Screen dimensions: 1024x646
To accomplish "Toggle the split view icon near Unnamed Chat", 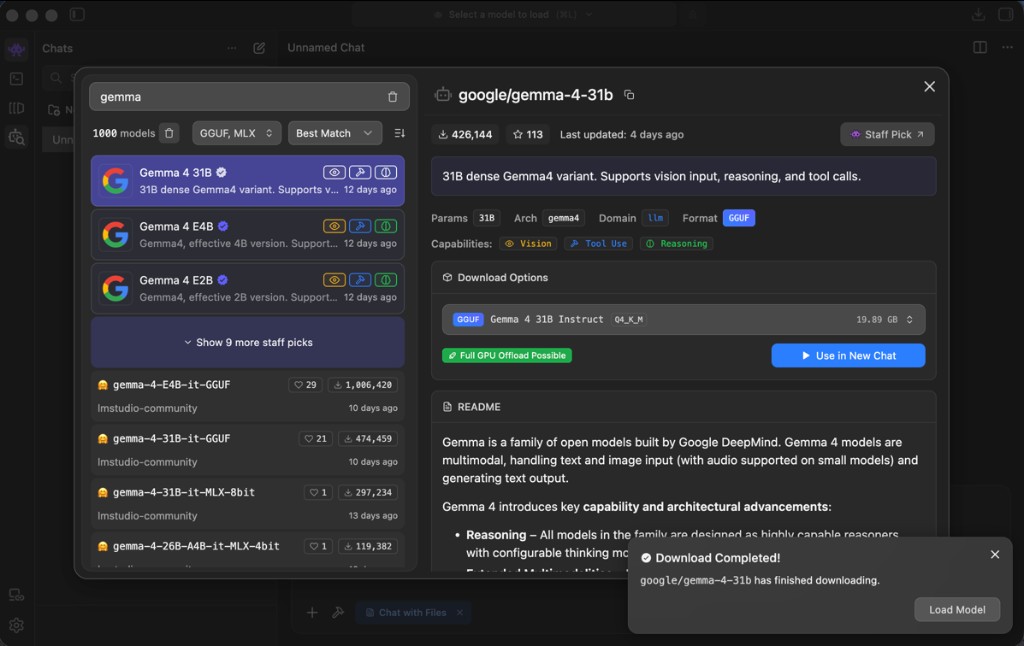I will [x=980, y=47].
